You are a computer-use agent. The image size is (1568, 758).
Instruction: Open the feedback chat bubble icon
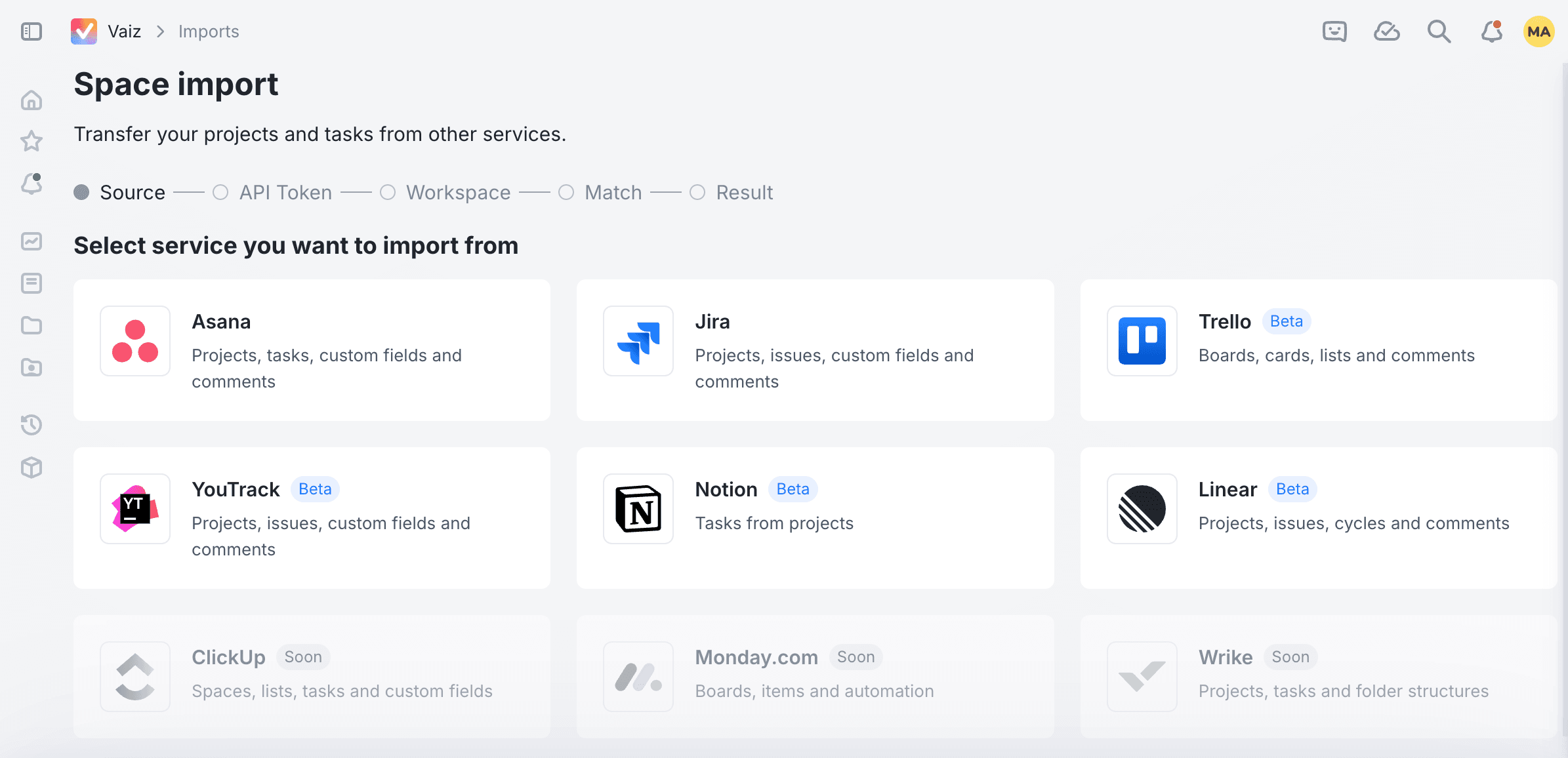[x=1334, y=31]
